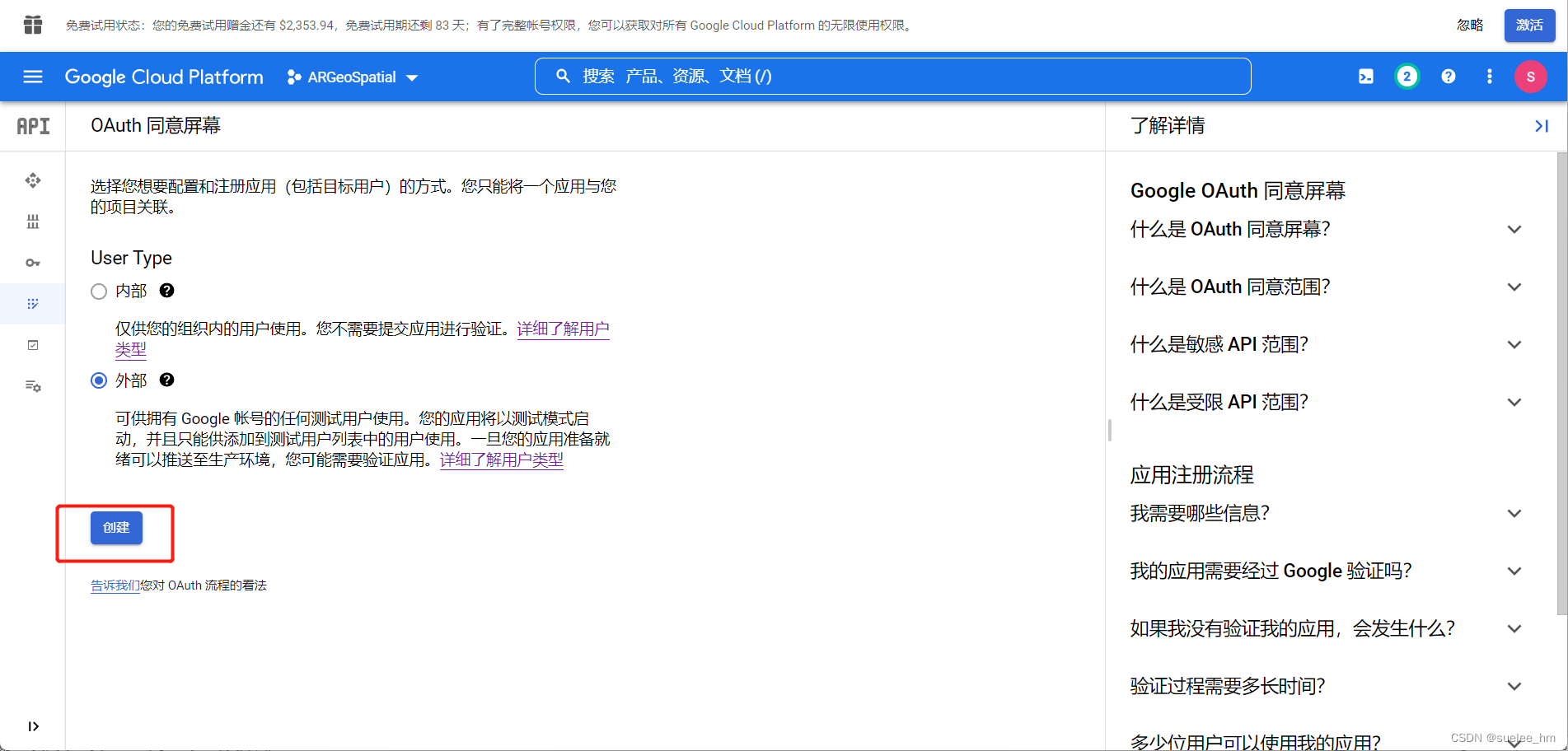Click the 创建 button

click(116, 528)
